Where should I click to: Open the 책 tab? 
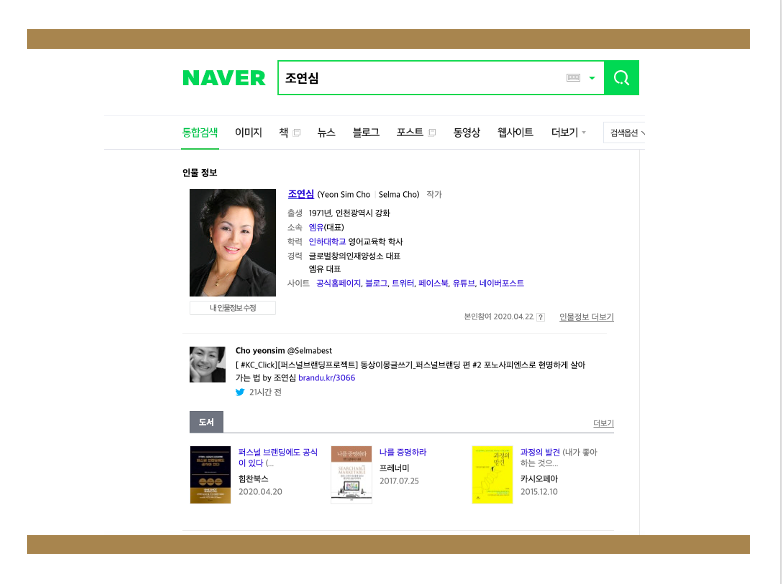click(x=283, y=133)
